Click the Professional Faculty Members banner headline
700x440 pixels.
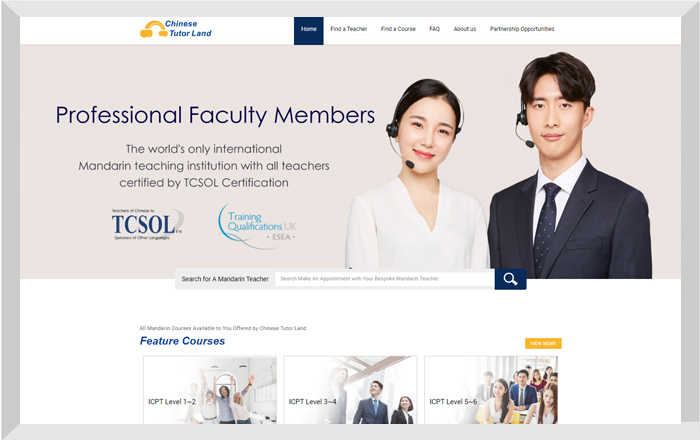(215, 115)
